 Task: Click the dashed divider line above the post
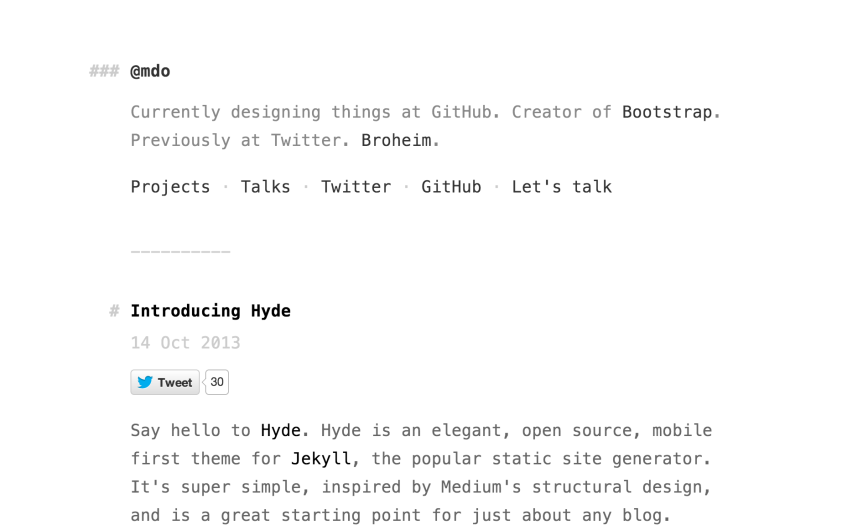pyautogui.click(x=180, y=251)
